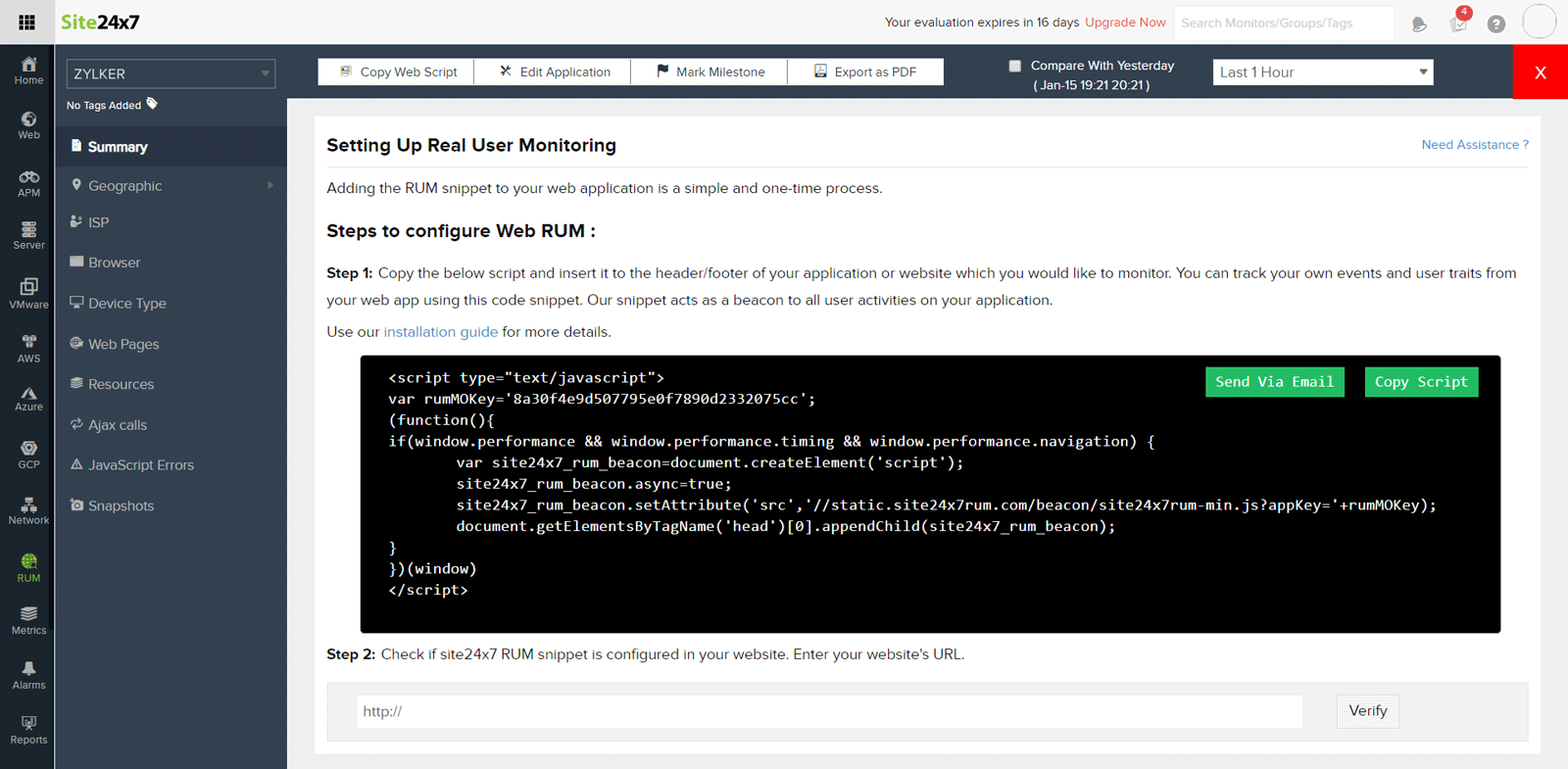Open the Server monitors icon
The image size is (1568, 769).
click(28, 235)
